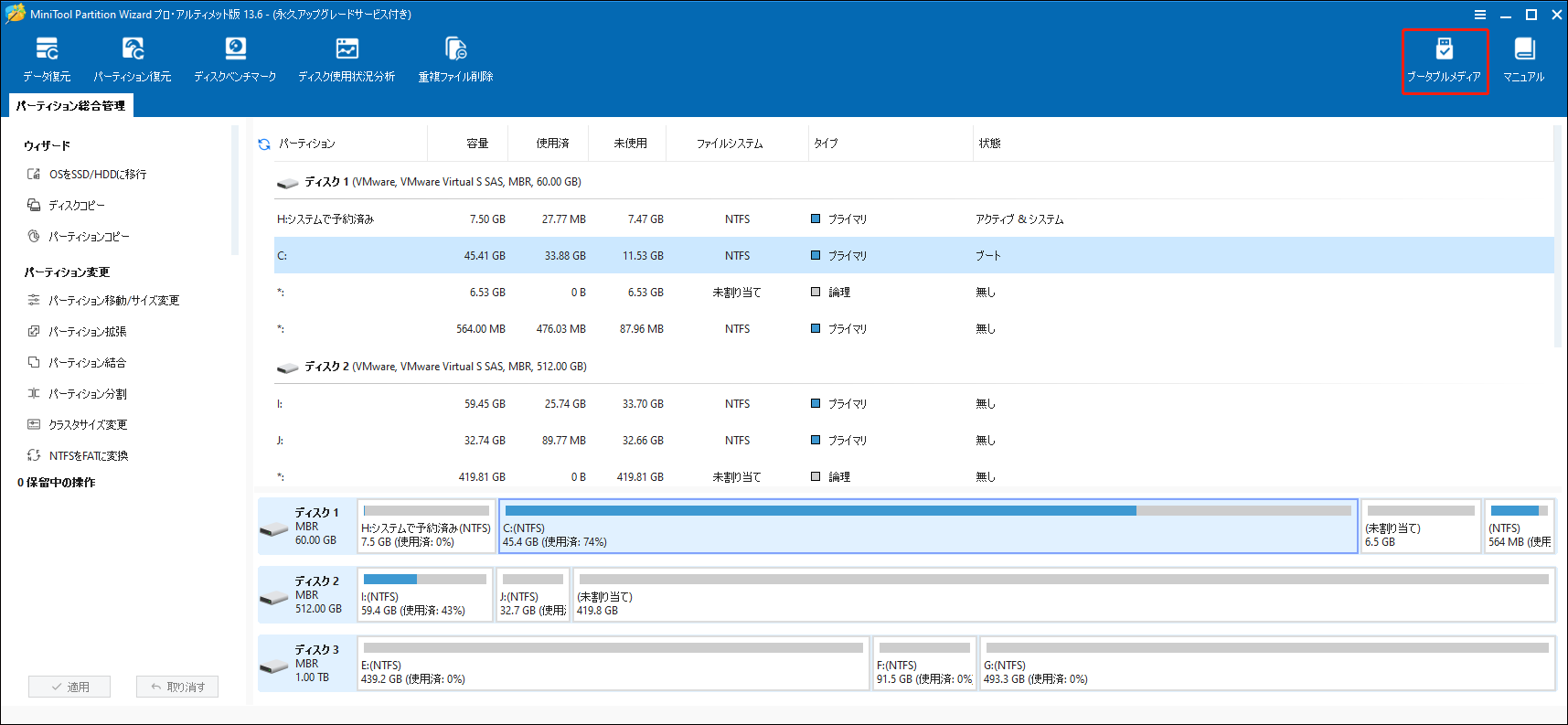Launch ディスクベンチマーク
1568x725 pixels.
coord(235,59)
